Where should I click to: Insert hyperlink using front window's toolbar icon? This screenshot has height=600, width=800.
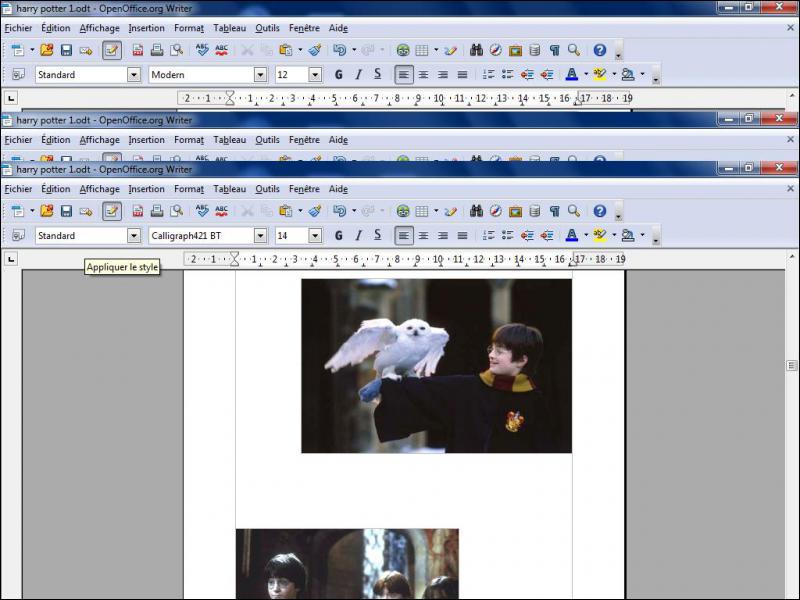(403, 211)
